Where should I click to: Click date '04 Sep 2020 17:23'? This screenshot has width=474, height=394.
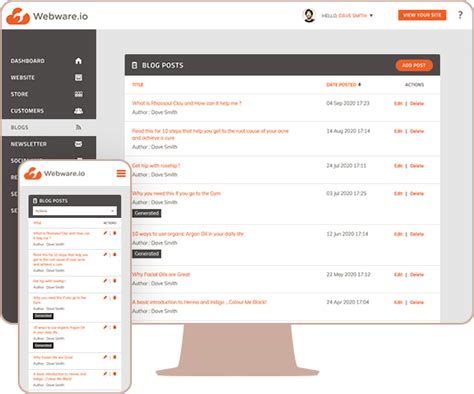pyautogui.click(x=348, y=103)
